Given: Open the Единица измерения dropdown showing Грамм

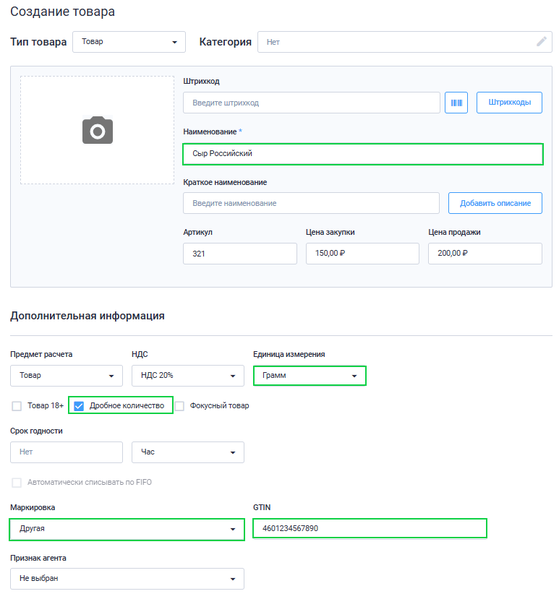Looking at the screenshot, I should click(x=309, y=376).
